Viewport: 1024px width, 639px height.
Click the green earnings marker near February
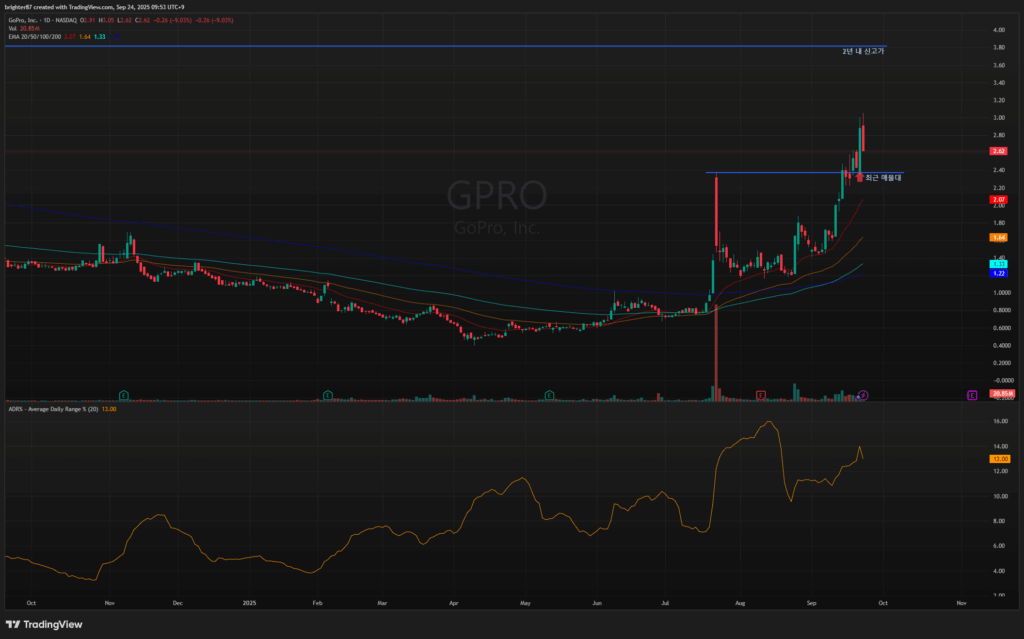coord(328,395)
